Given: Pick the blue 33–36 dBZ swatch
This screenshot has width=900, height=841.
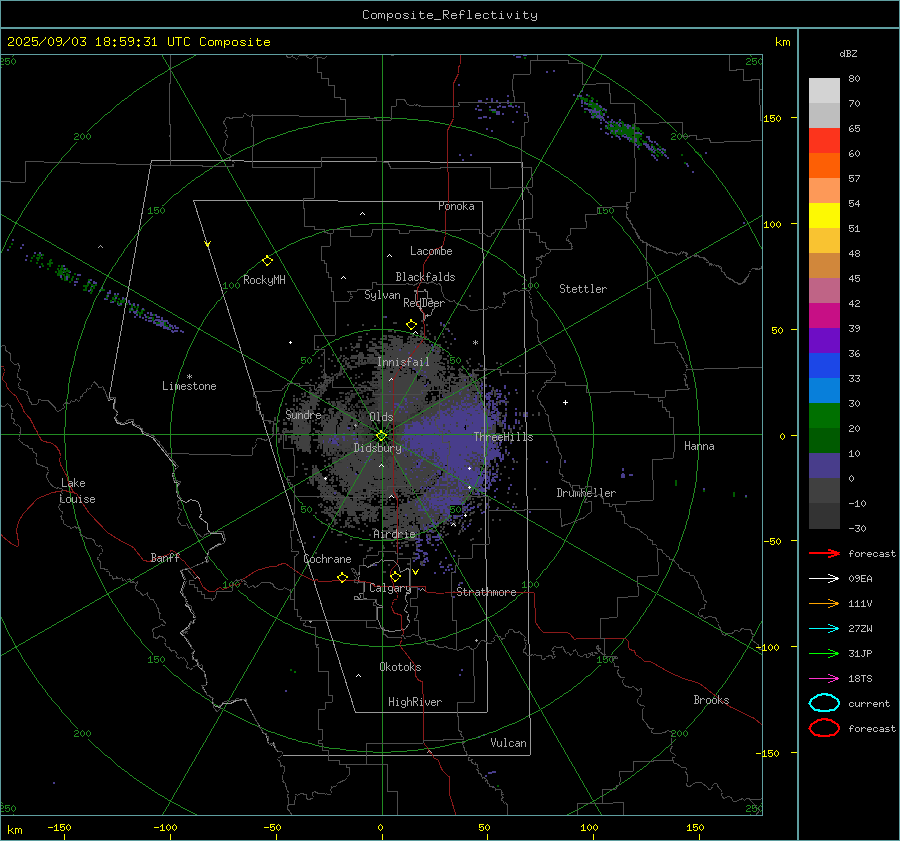Looking at the screenshot, I should tap(824, 365).
